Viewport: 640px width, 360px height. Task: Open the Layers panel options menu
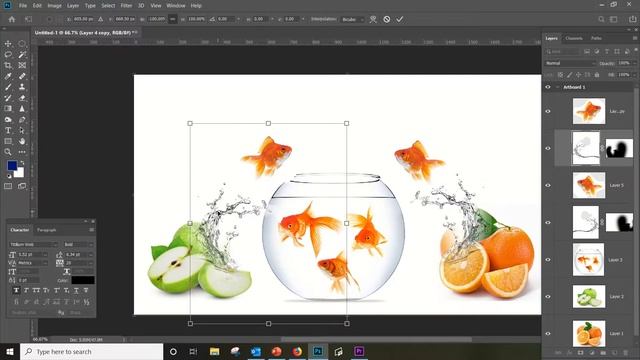(635, 38)
